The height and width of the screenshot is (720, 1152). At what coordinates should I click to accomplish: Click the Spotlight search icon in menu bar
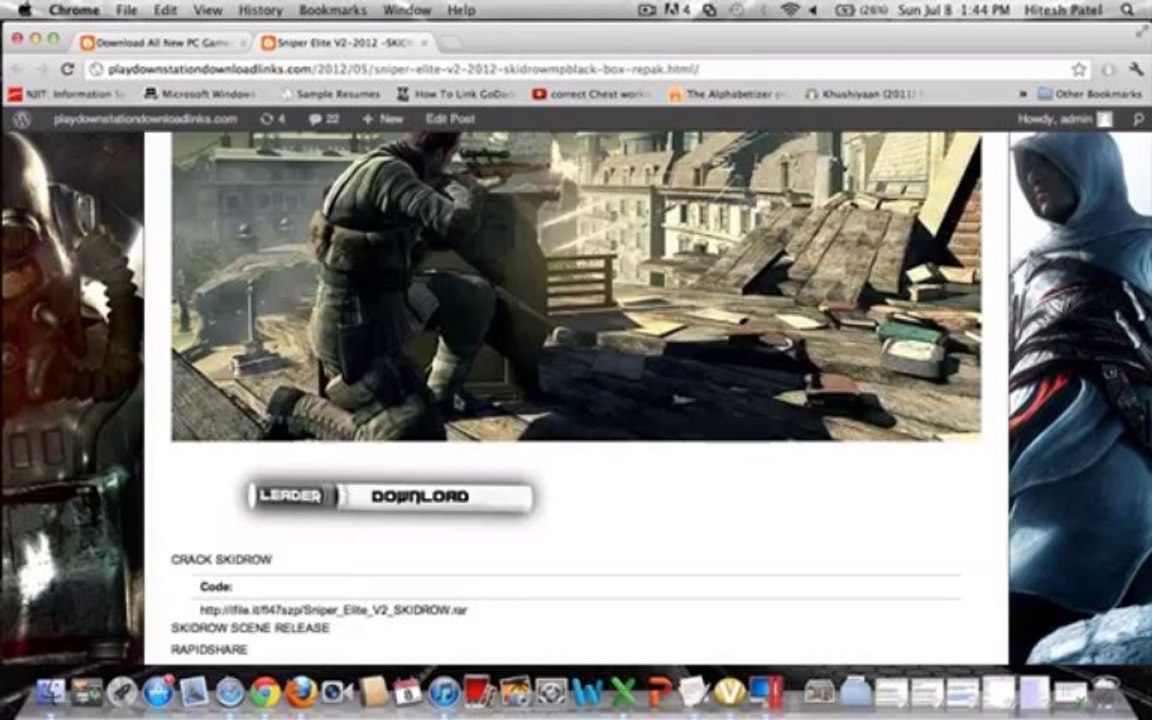1127,10
